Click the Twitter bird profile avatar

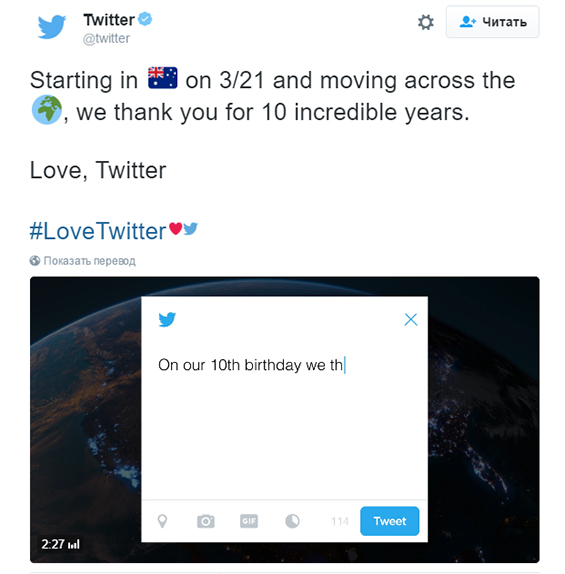[x=52, y=26]
